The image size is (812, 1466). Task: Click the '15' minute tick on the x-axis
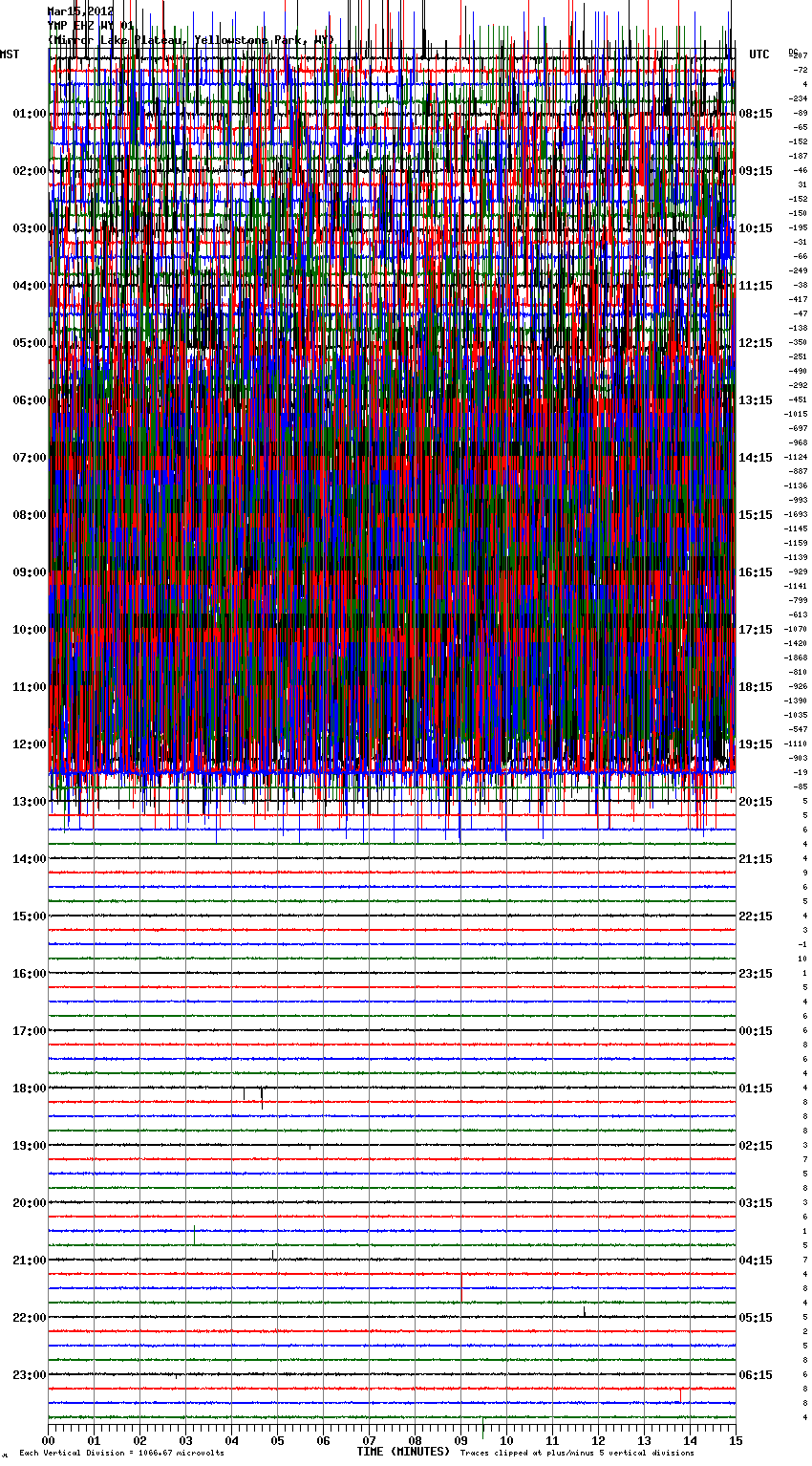click(x=734, y=1440)
